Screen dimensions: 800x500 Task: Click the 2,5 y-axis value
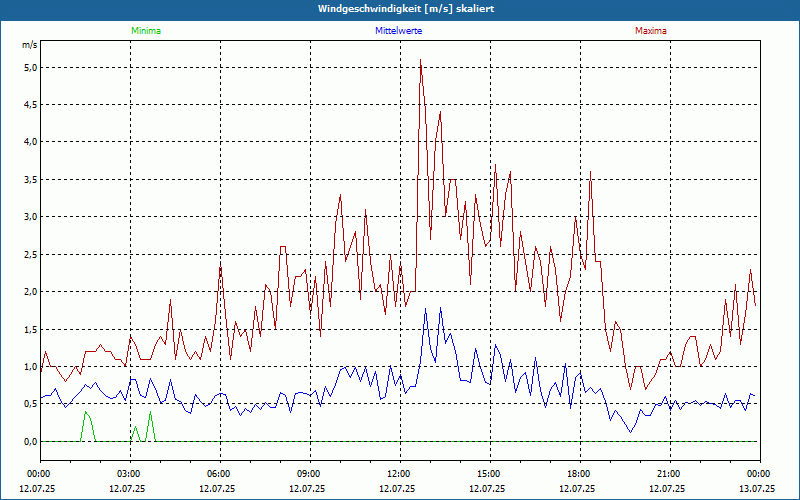[31, 254]
